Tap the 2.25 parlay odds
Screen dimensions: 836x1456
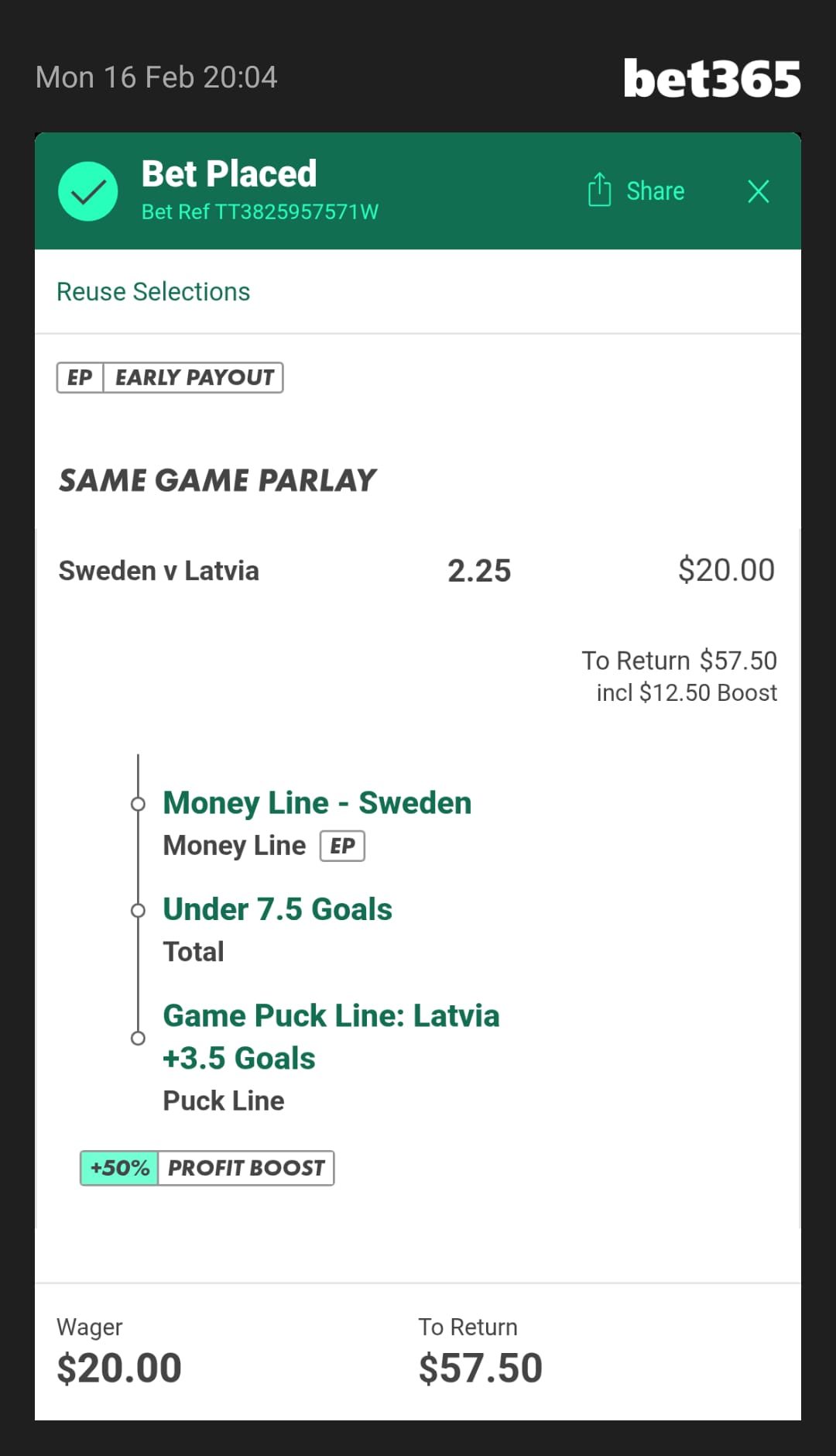point(479,571)
